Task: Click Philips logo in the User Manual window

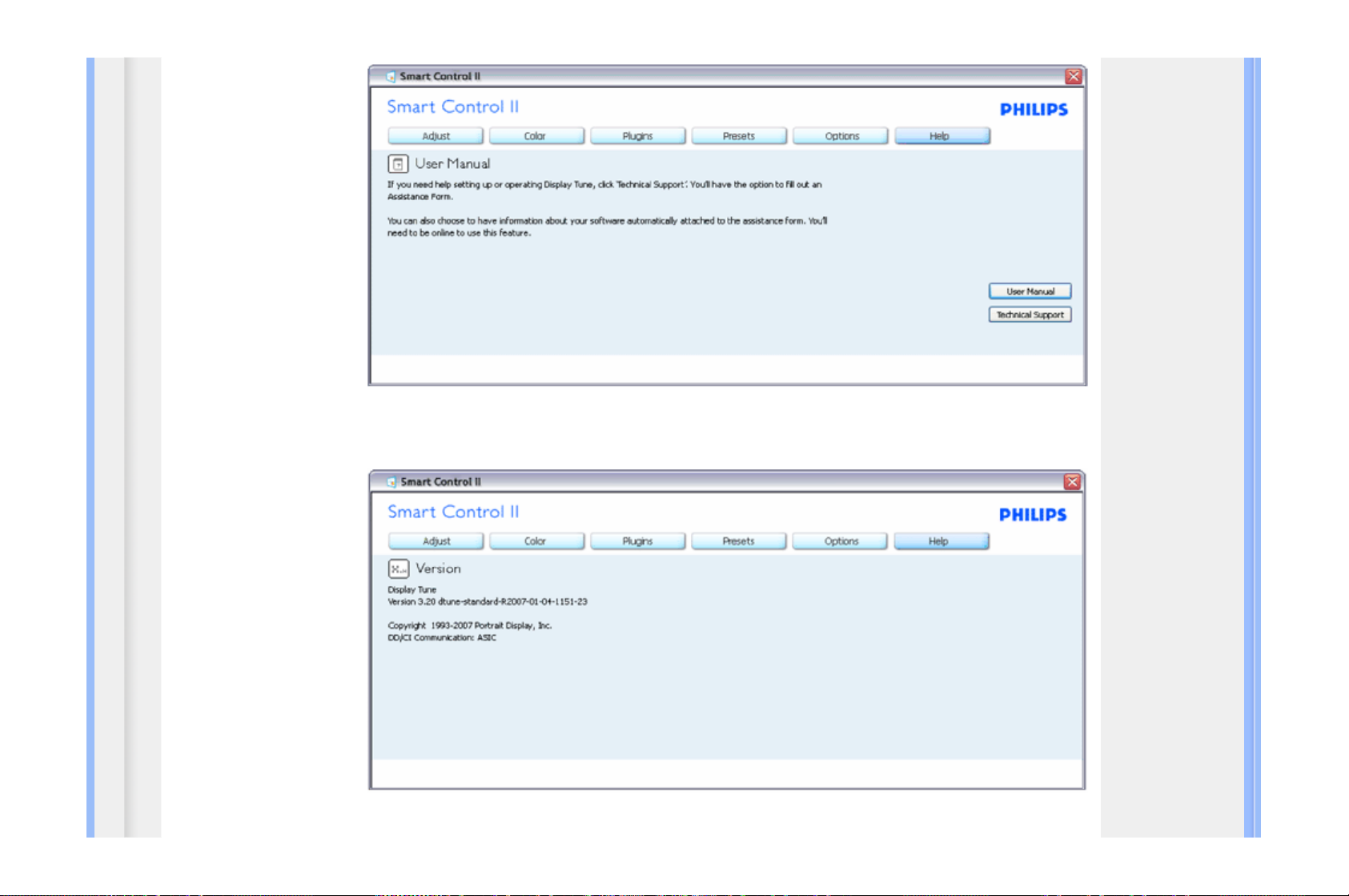Action: pyautogui.click(x=1034, y=110)
